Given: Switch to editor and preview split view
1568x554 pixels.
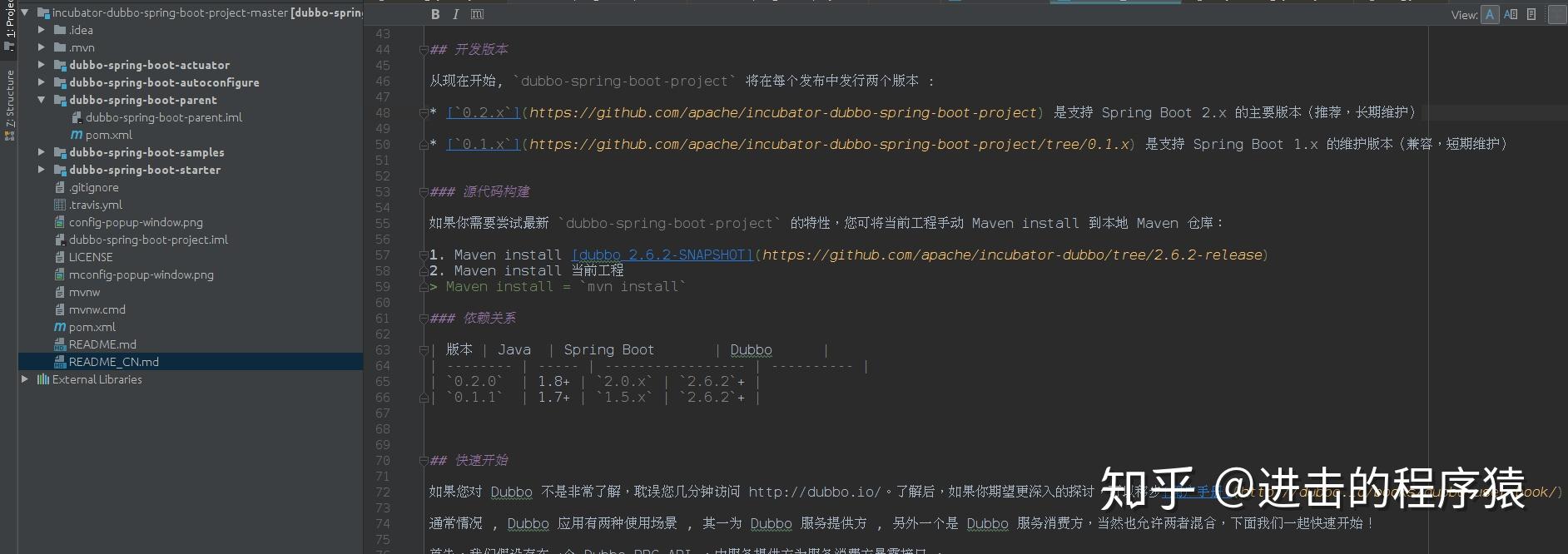Looking at the screenshot, I should 1511,14.
